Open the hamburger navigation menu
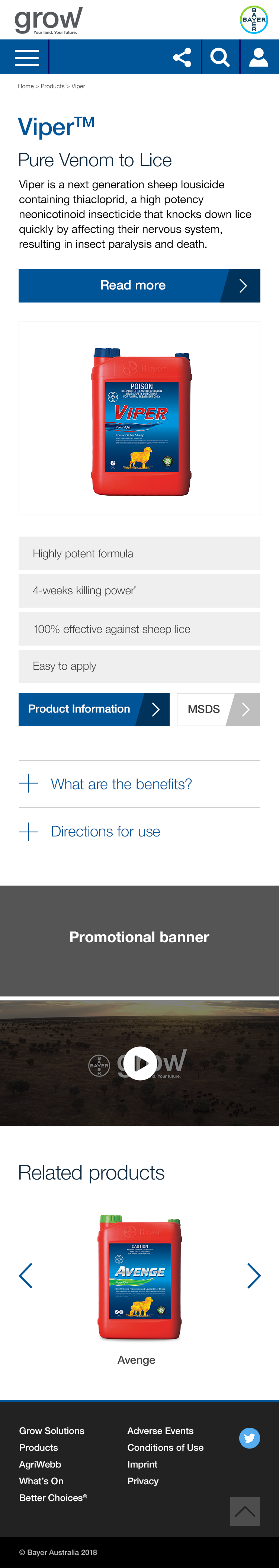The image size is (279, 1568). [26, 58]
